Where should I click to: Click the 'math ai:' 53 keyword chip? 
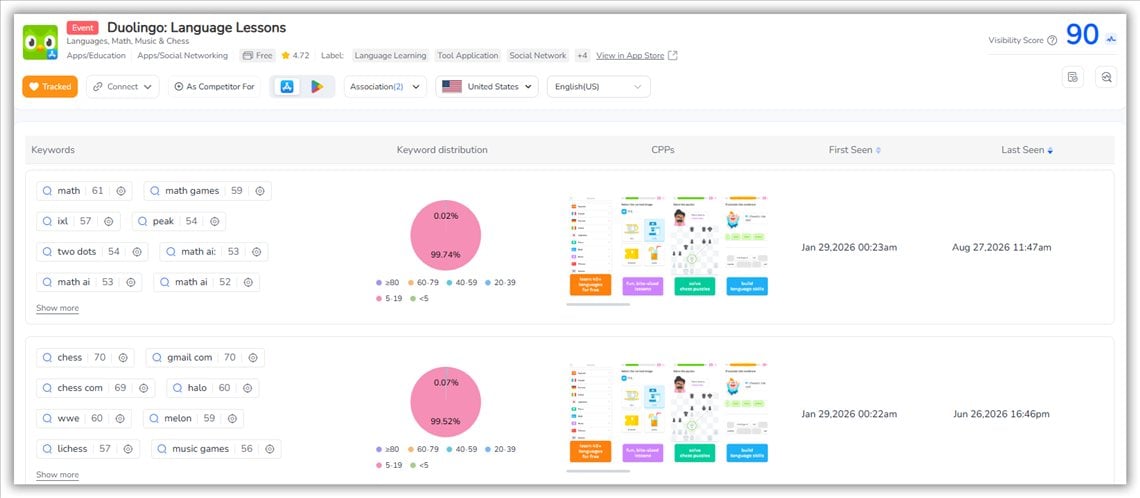(x=214, y=252)
